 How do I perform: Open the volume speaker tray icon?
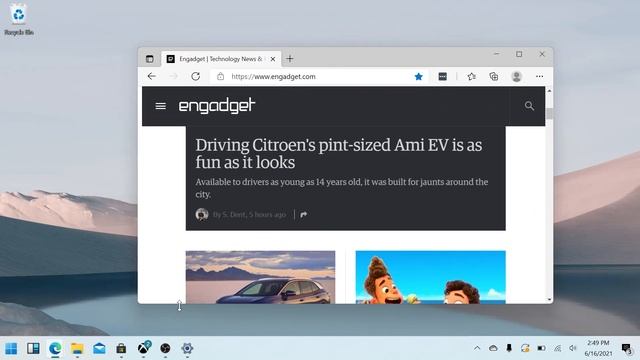(x=573, y=348)
